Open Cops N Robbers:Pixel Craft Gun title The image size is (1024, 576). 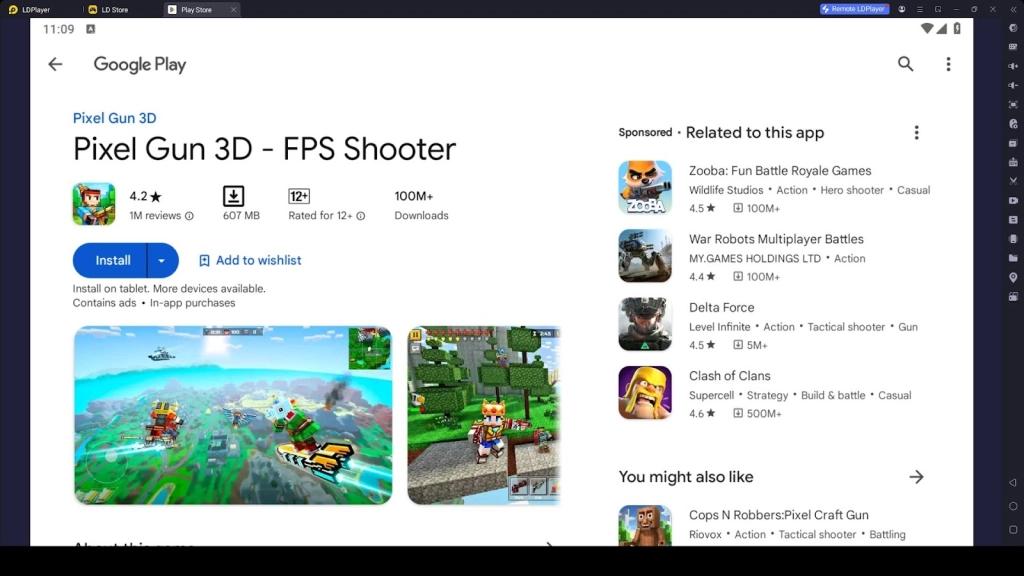(x=778, y=515)
